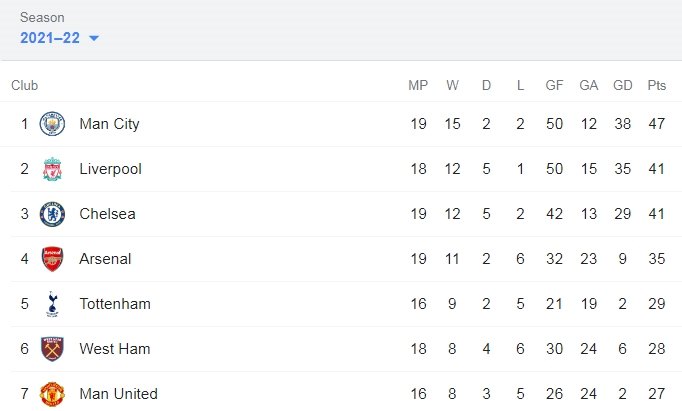This screenshot has width=682, height=411.
Task: Open the 2021–22 season dropdown
Action: pos(59,38)
